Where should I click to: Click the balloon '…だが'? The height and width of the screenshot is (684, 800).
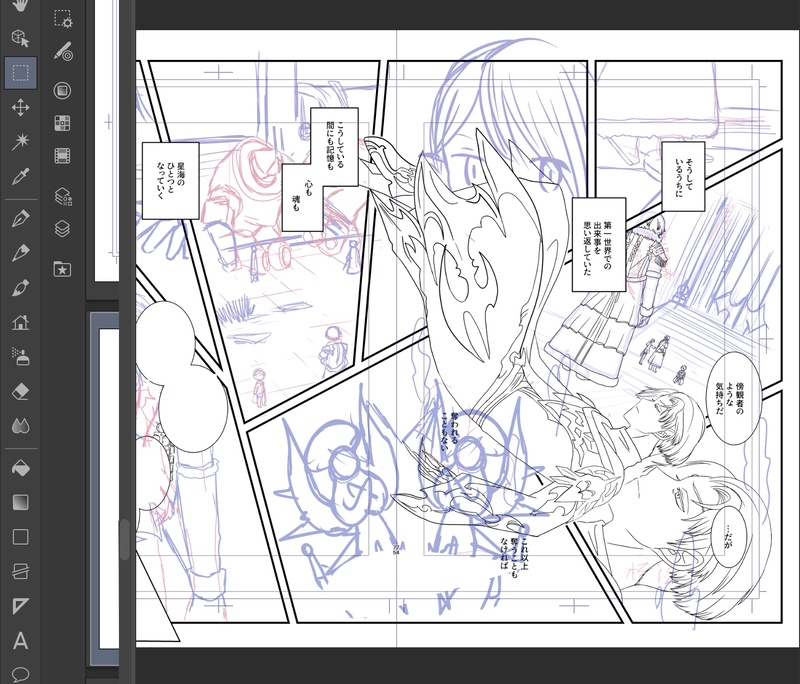coord(728,538)
